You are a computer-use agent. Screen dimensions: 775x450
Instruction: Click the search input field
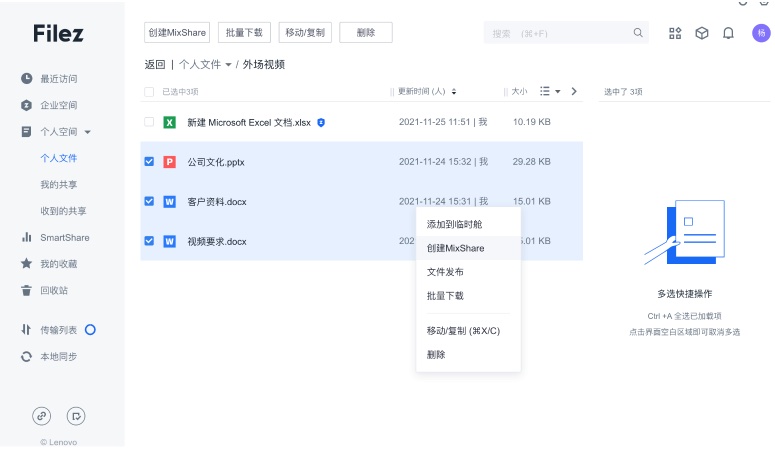point(555,33)
